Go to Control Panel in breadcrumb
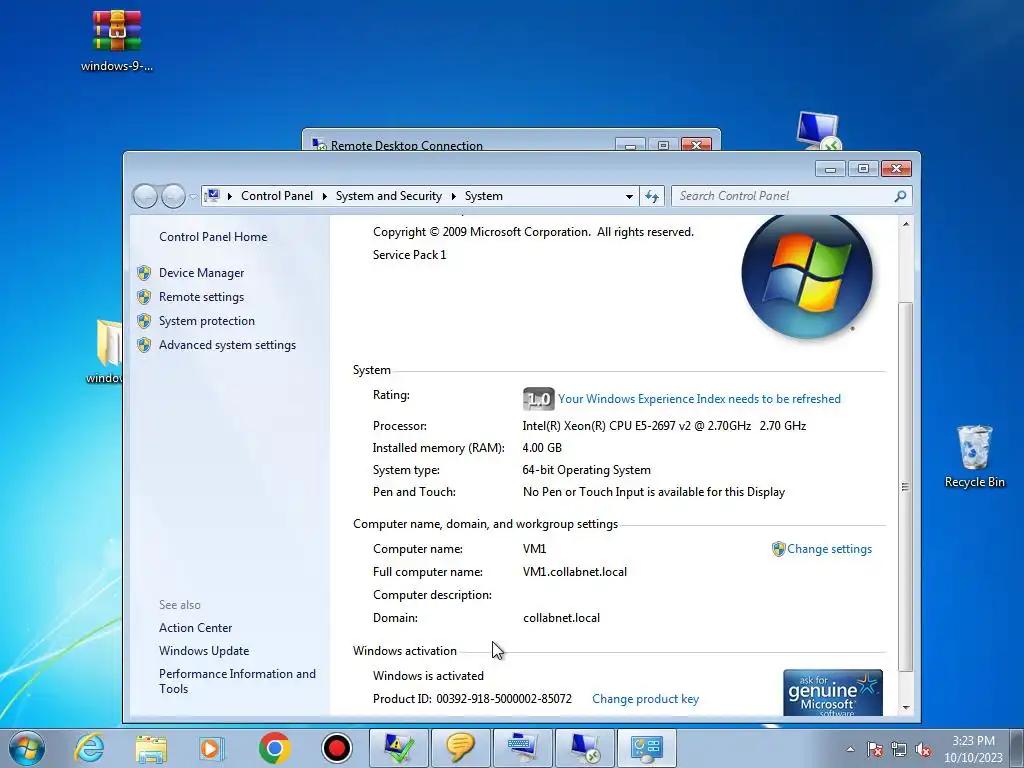This screenshot has width=1024, height=768. click(x=277, y=196)
